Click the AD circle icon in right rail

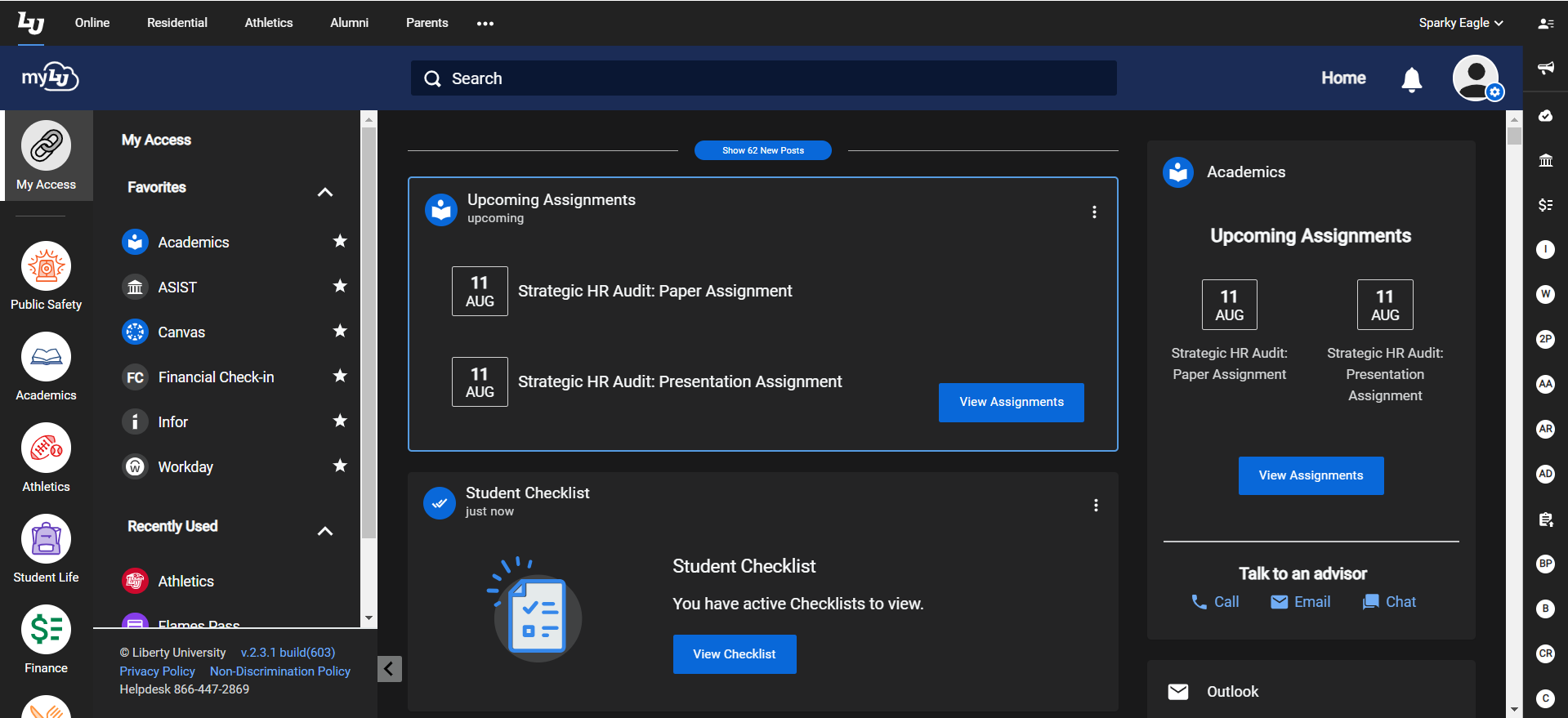[1545, 474]
